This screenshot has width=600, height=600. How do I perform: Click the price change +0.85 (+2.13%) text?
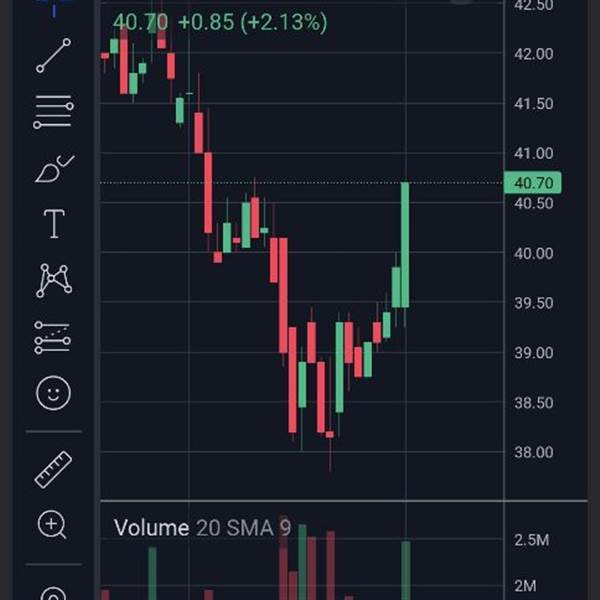click(253, 22)
